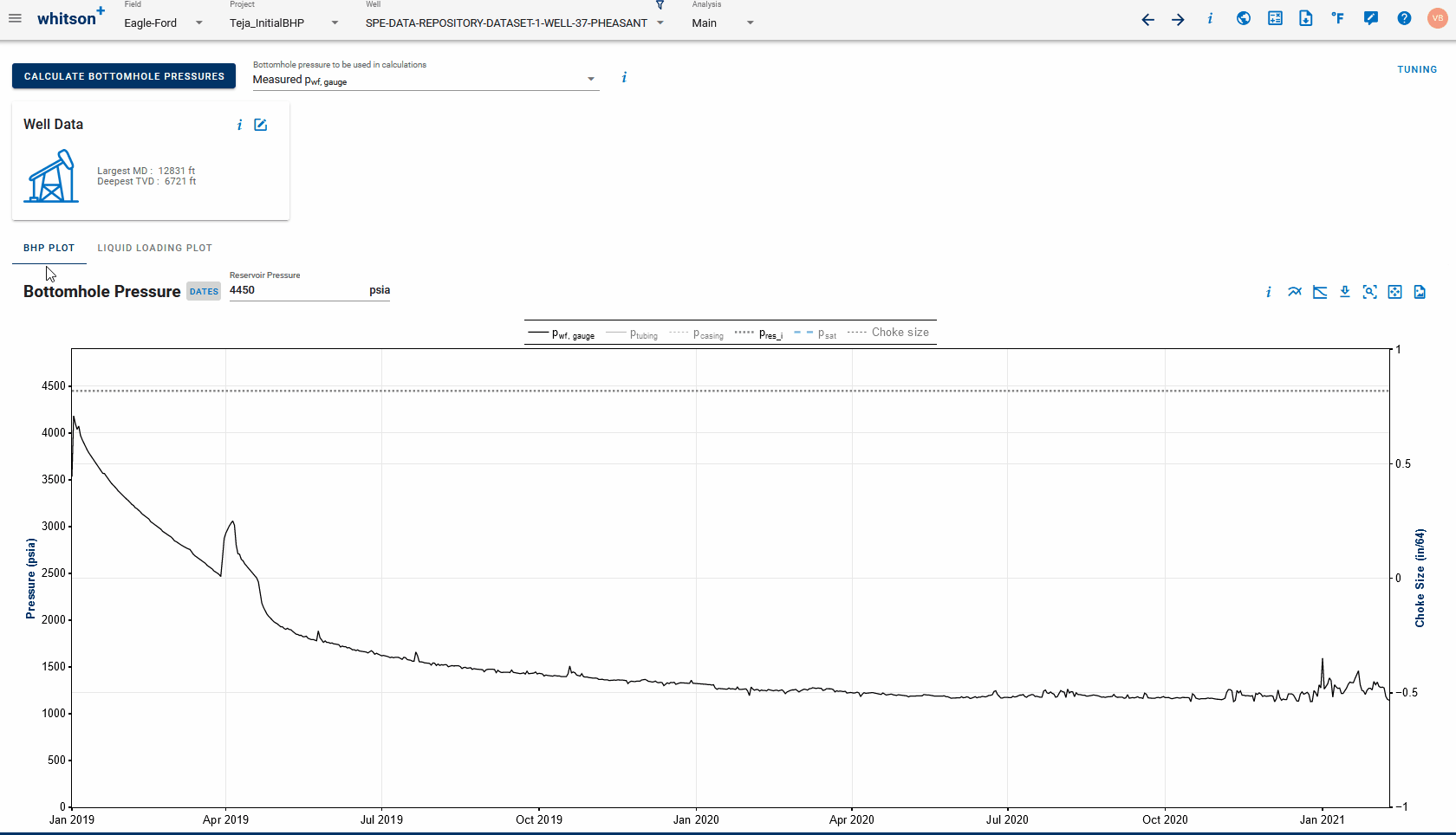This screenshot has height=835, width=1456.
Task: Click the decline curve axis icon
Action: click(x=1320, y=292)
